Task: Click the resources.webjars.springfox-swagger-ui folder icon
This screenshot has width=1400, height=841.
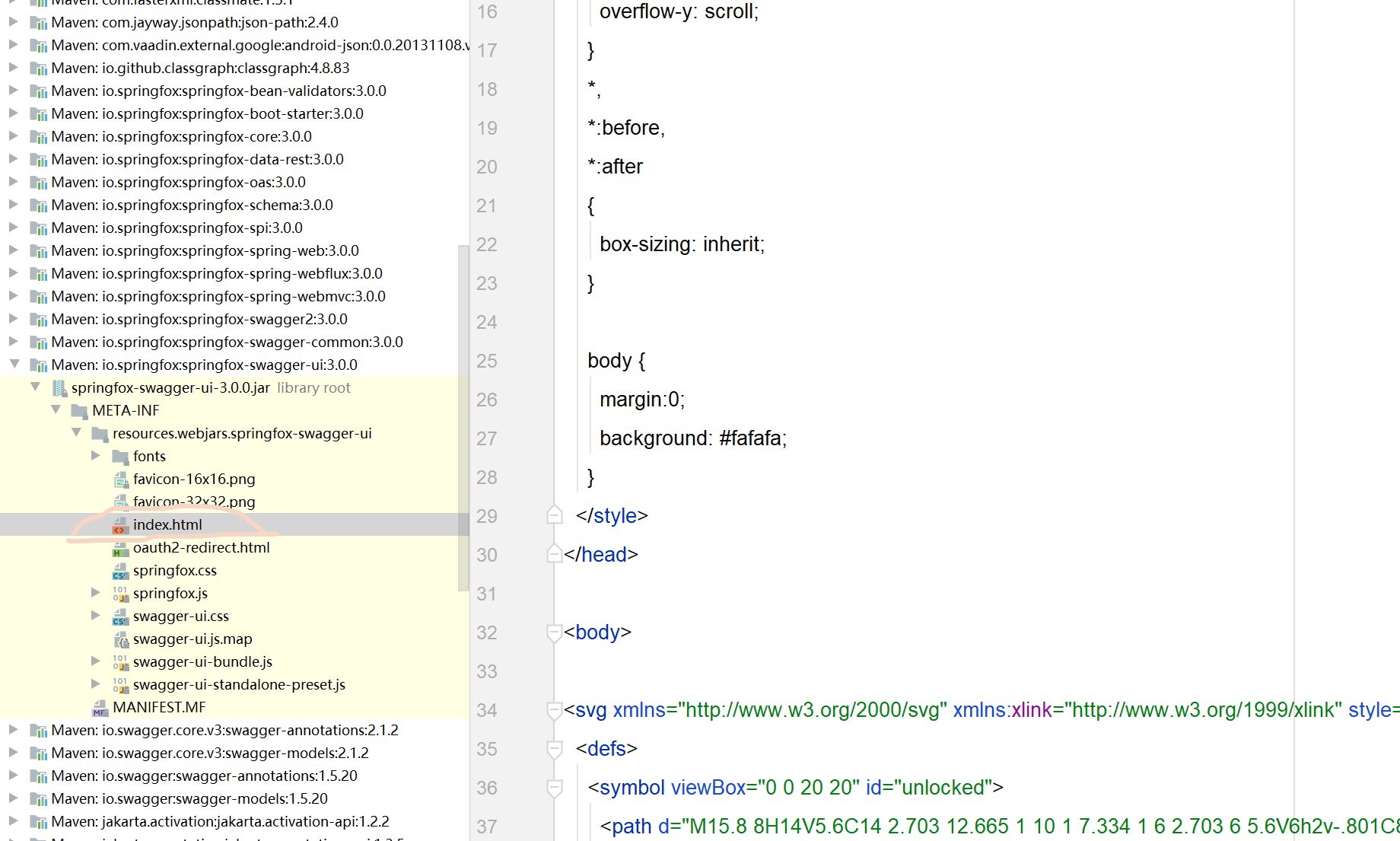Action: click(100, 434)
